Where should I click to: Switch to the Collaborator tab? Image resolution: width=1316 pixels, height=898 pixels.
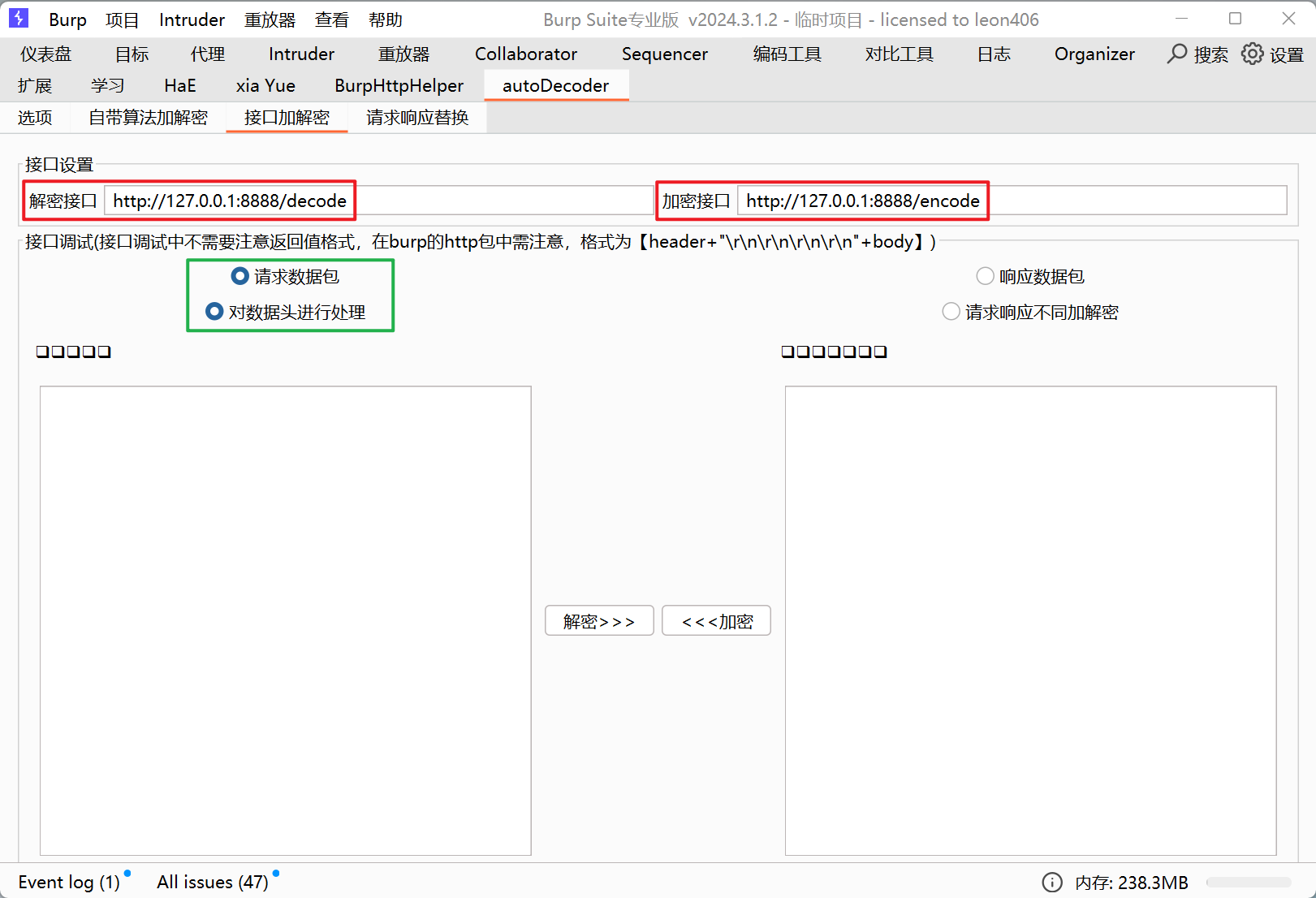(x=526, y=54)
